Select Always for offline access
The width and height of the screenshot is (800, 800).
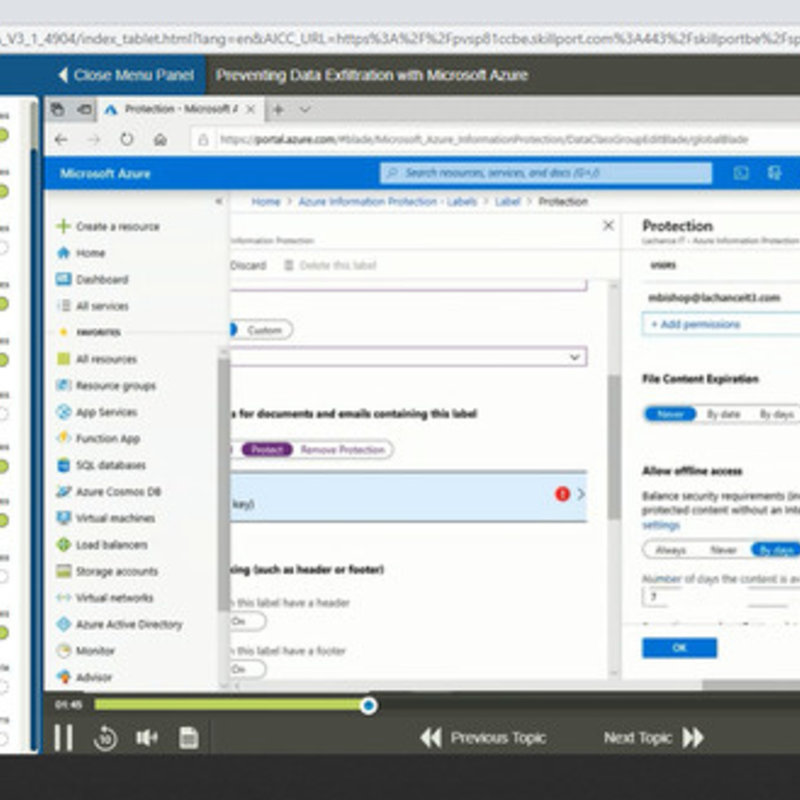pos(670,549)
